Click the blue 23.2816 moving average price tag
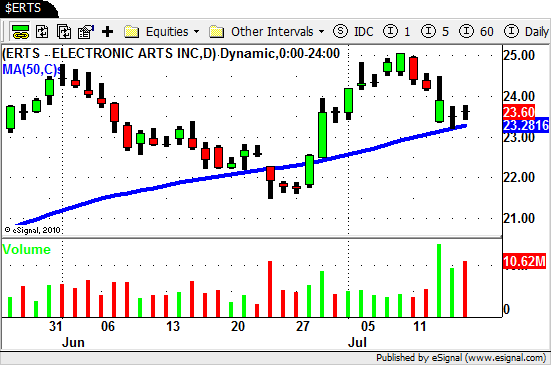Screen dimensions: 551x365 (x=526, y=125)
